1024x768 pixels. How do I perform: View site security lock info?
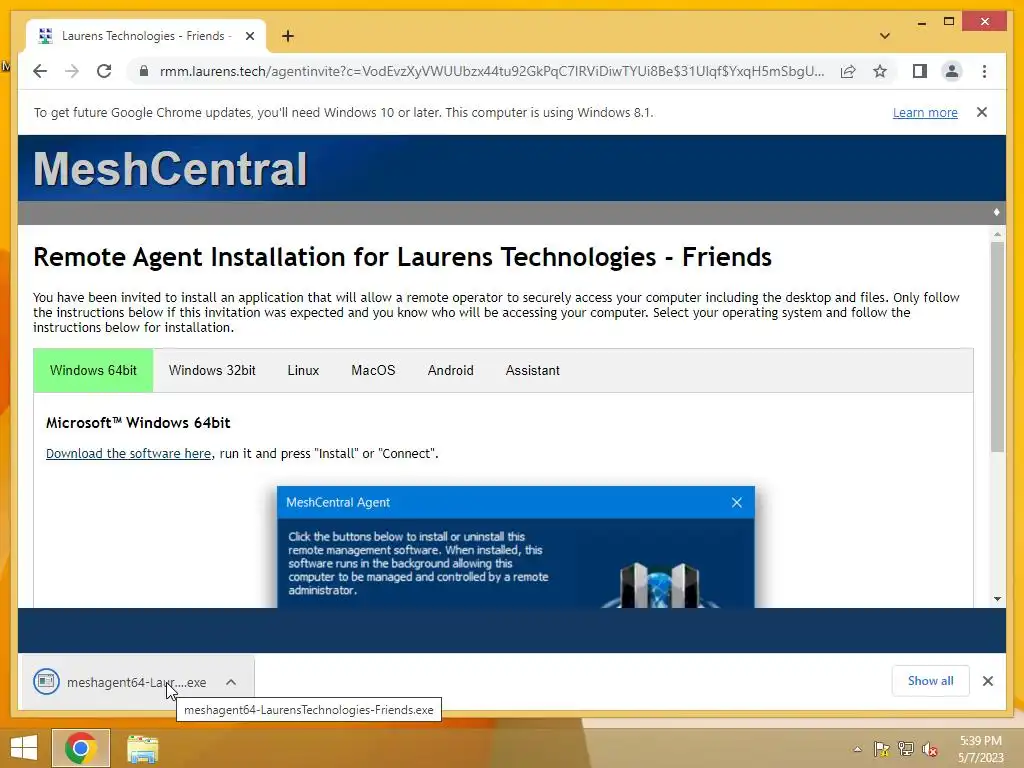click(144, 71)
